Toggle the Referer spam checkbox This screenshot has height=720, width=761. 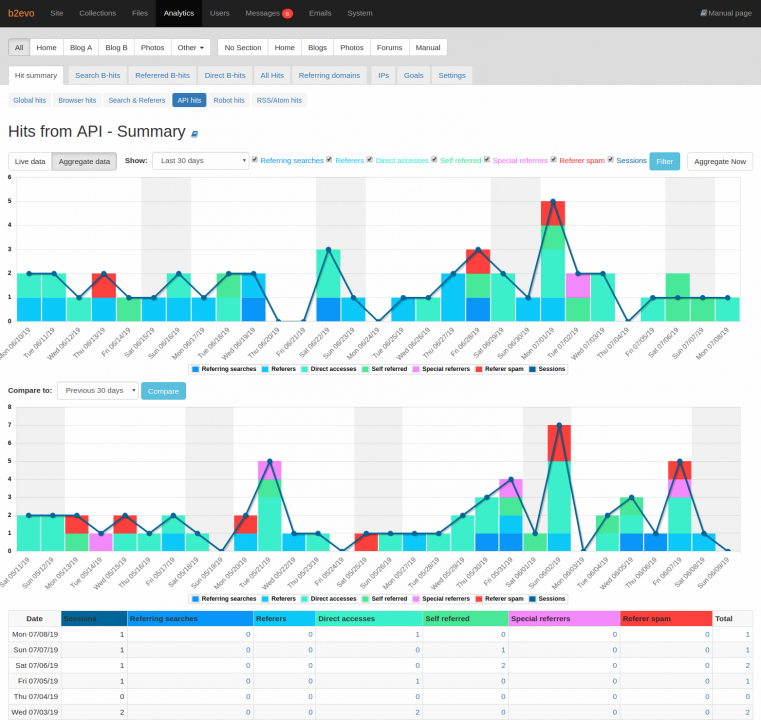[553, 160]
